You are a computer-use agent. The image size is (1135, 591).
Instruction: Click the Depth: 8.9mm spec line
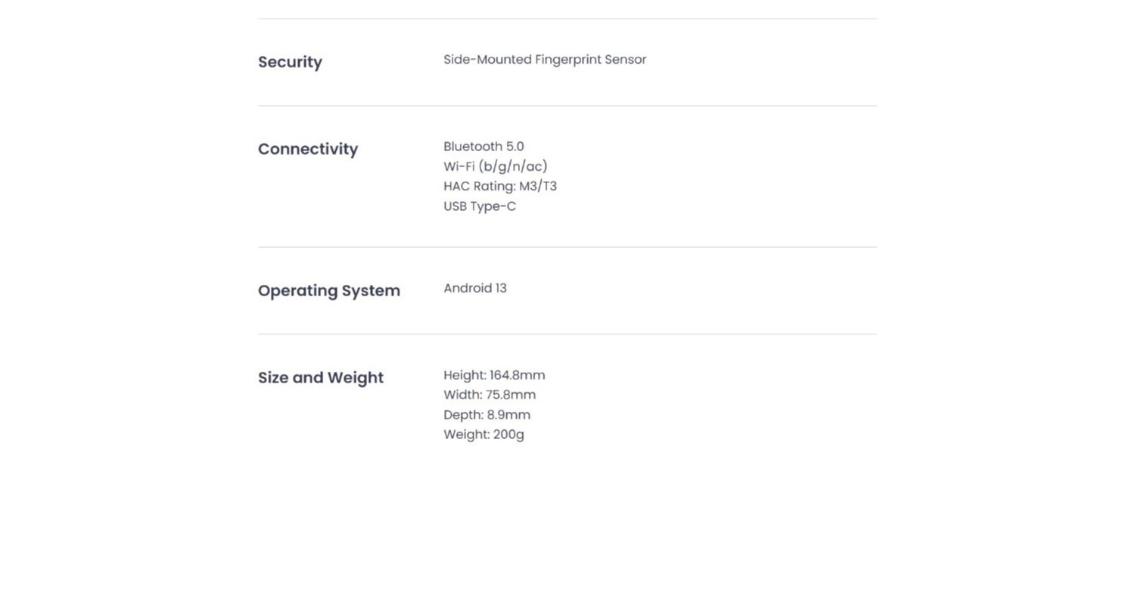(x=487, y=415)
